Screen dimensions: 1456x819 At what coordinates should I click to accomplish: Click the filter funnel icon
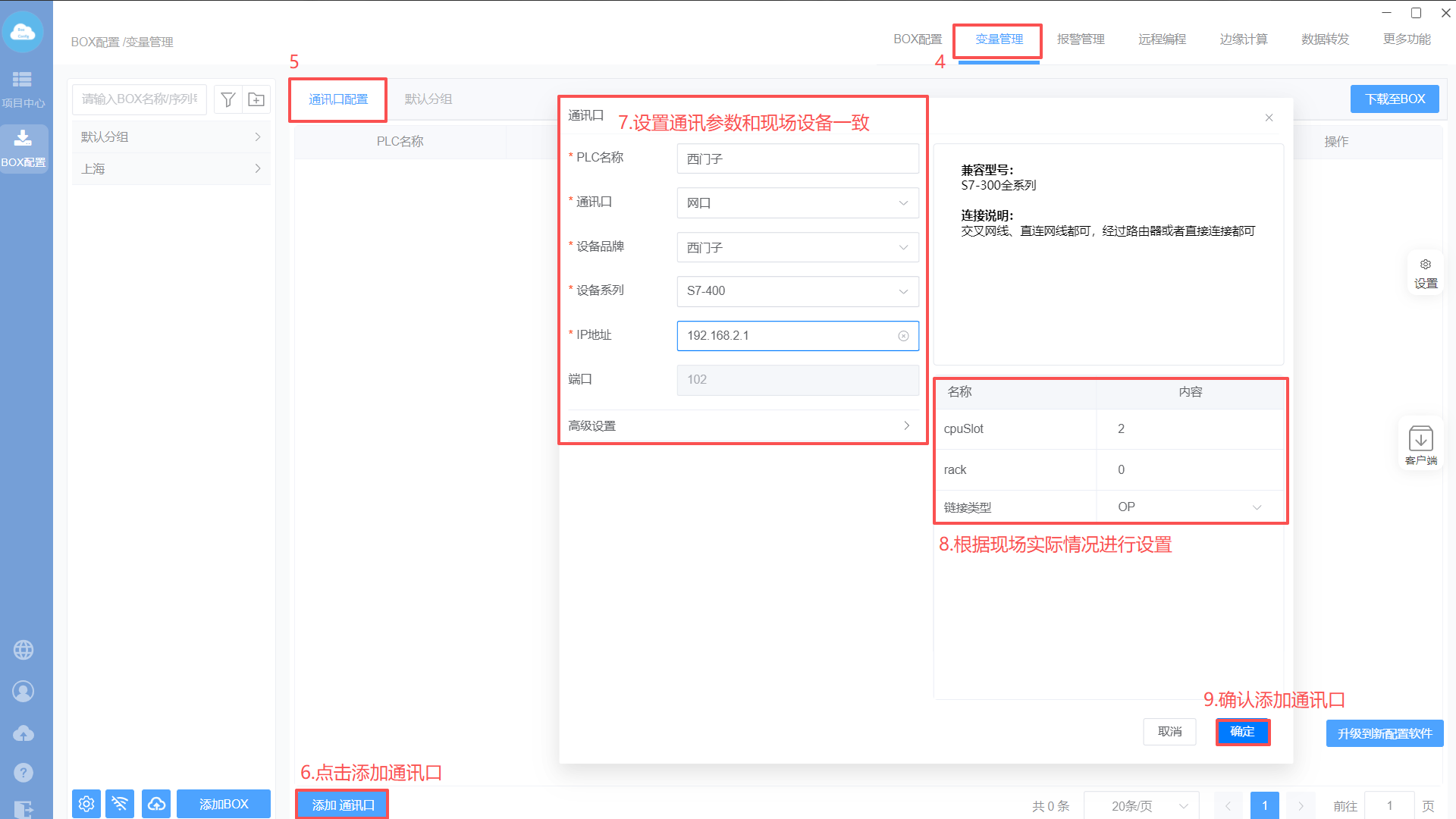click(x=228, y=99)
